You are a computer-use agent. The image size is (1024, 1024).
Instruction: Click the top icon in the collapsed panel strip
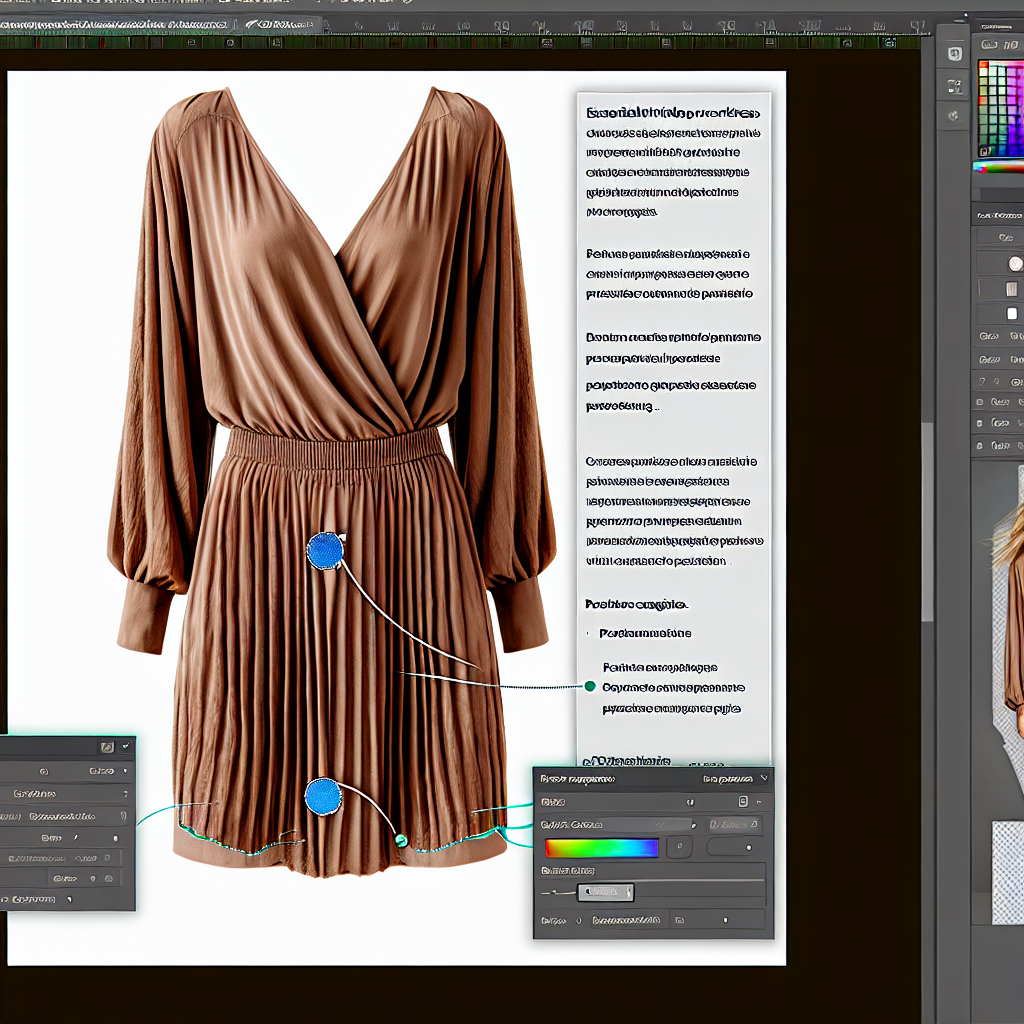954,53
